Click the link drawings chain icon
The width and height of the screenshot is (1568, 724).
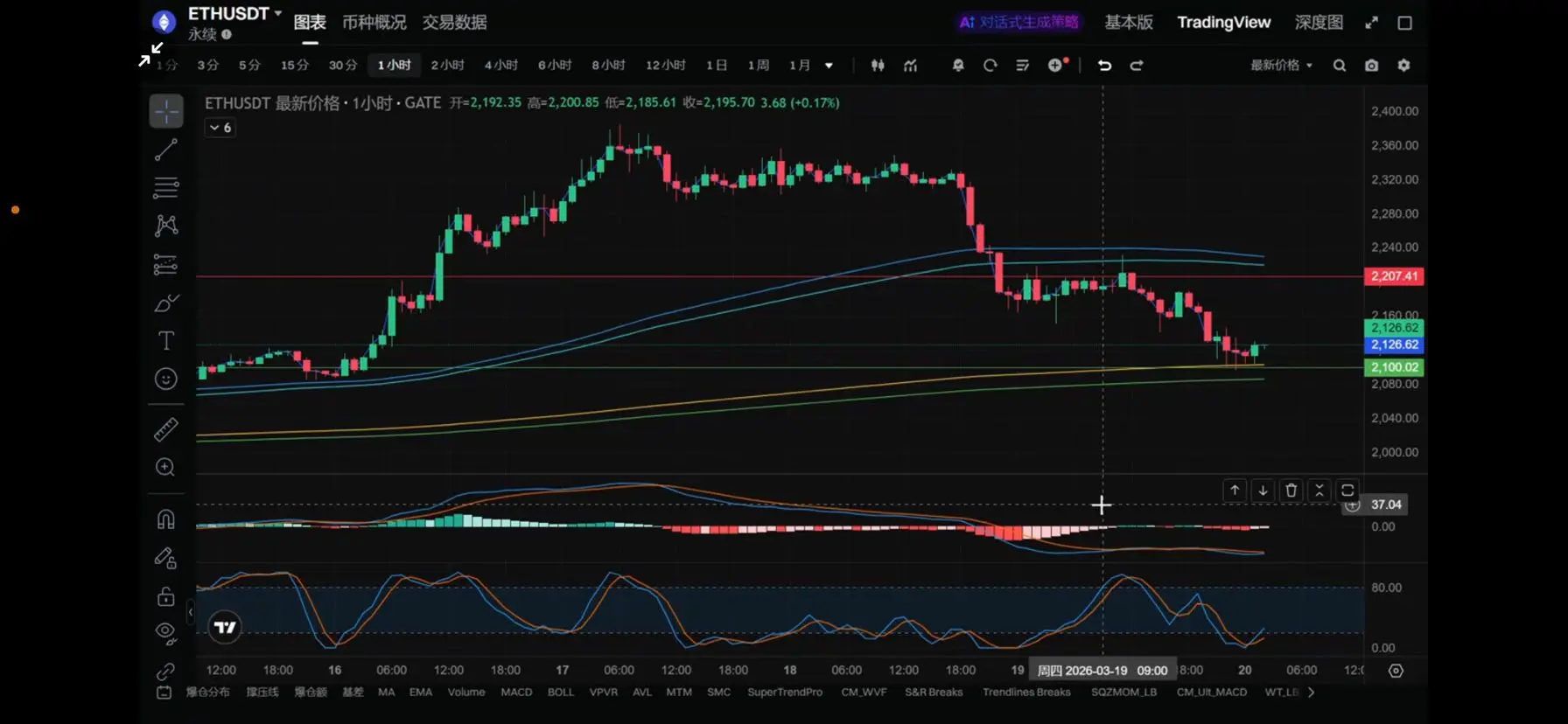(165, 672)
